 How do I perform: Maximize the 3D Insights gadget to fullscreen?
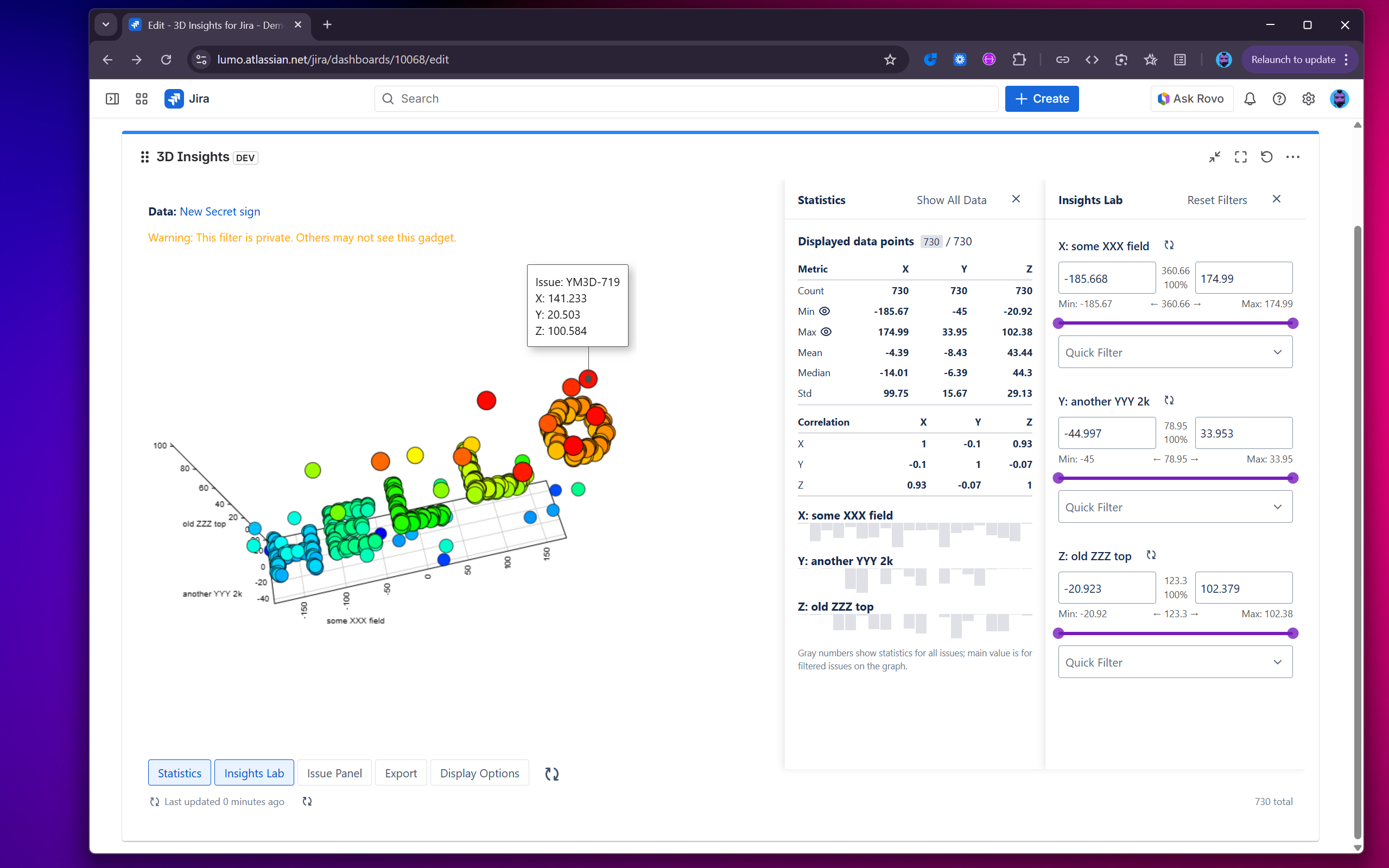1240,157
